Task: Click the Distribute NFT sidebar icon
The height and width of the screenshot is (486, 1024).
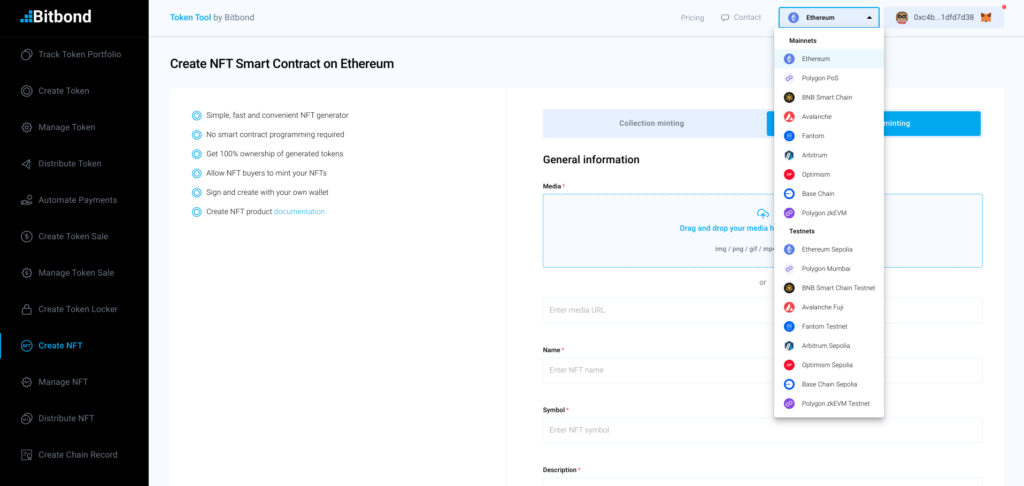Action: point(26,418)
